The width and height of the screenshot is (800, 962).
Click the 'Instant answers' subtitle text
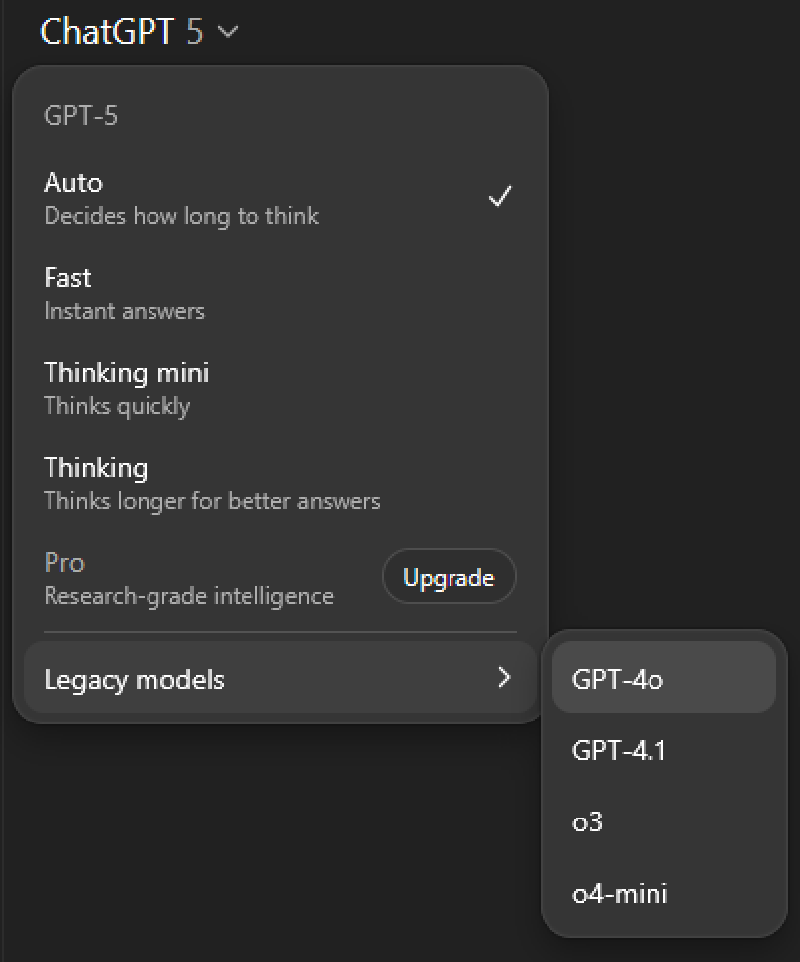(125, 311)
